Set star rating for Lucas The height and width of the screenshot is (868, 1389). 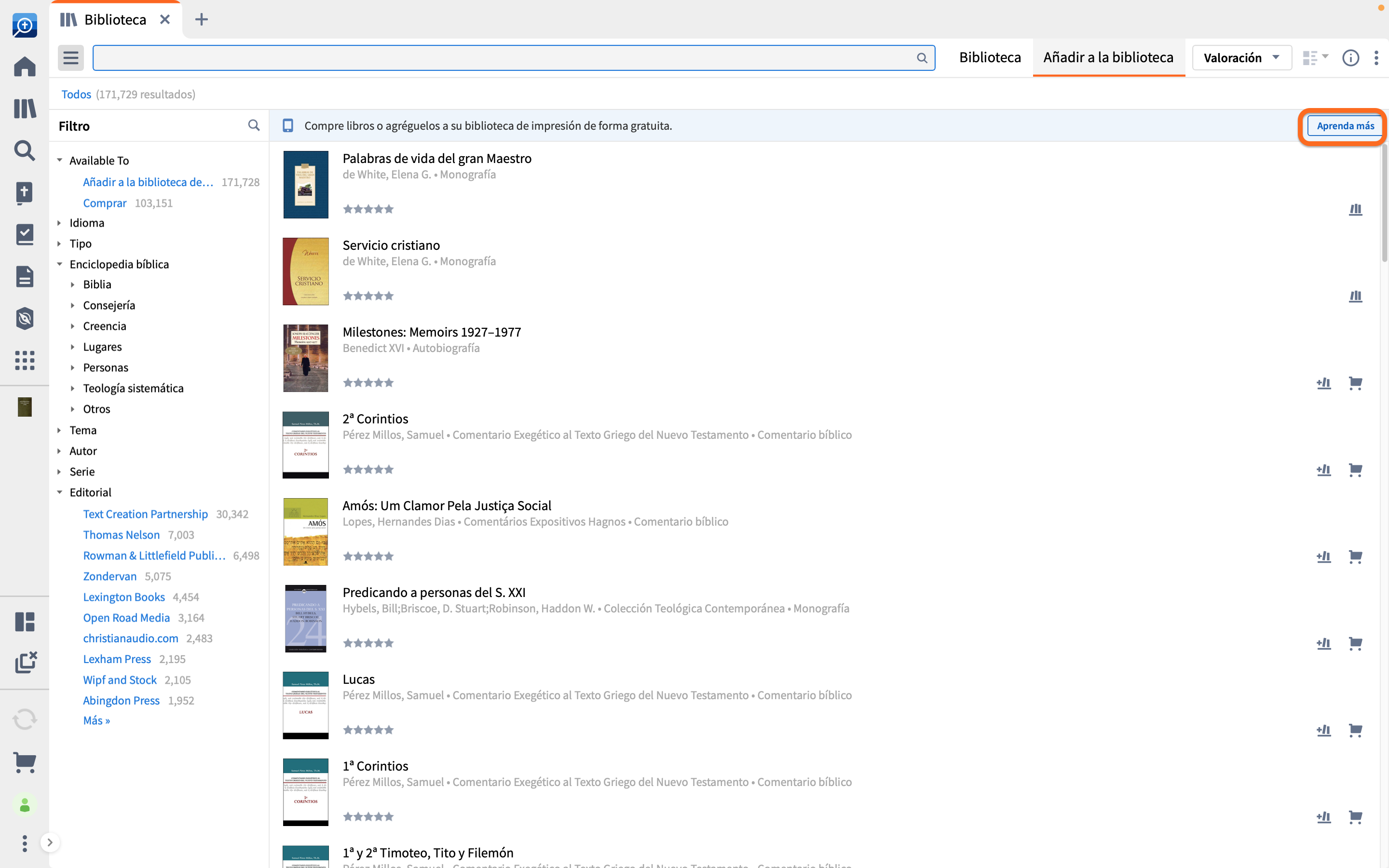point(368,730)
